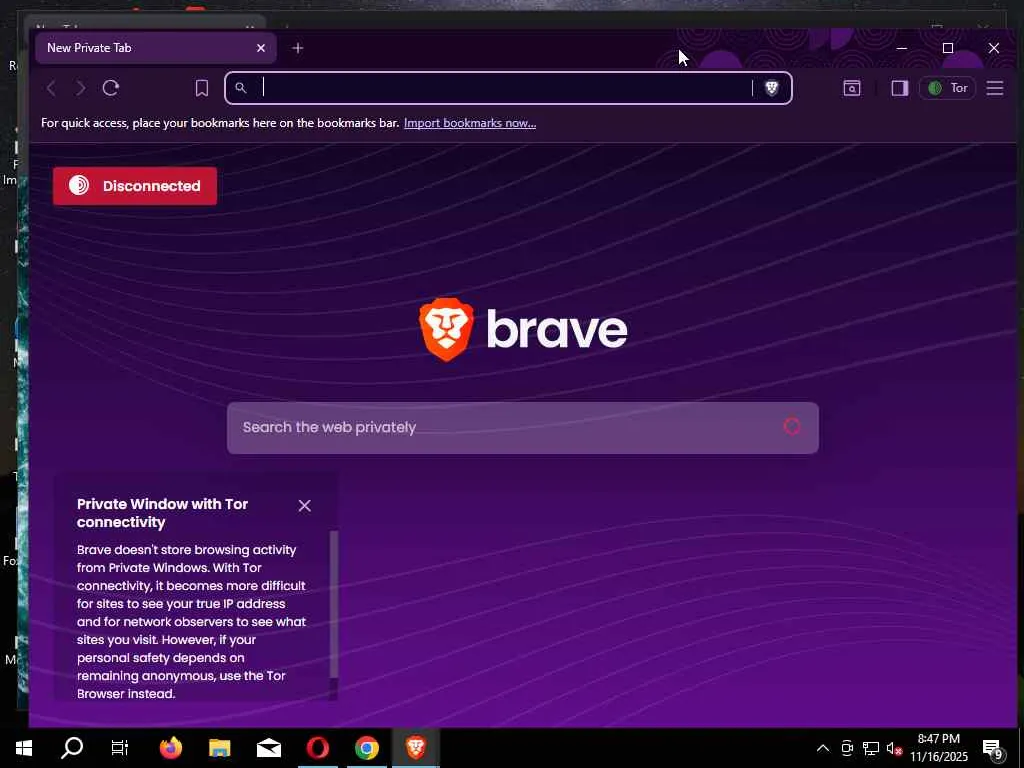Click the Brave taskbar icon
The image size is (1024, 768).
416,748
